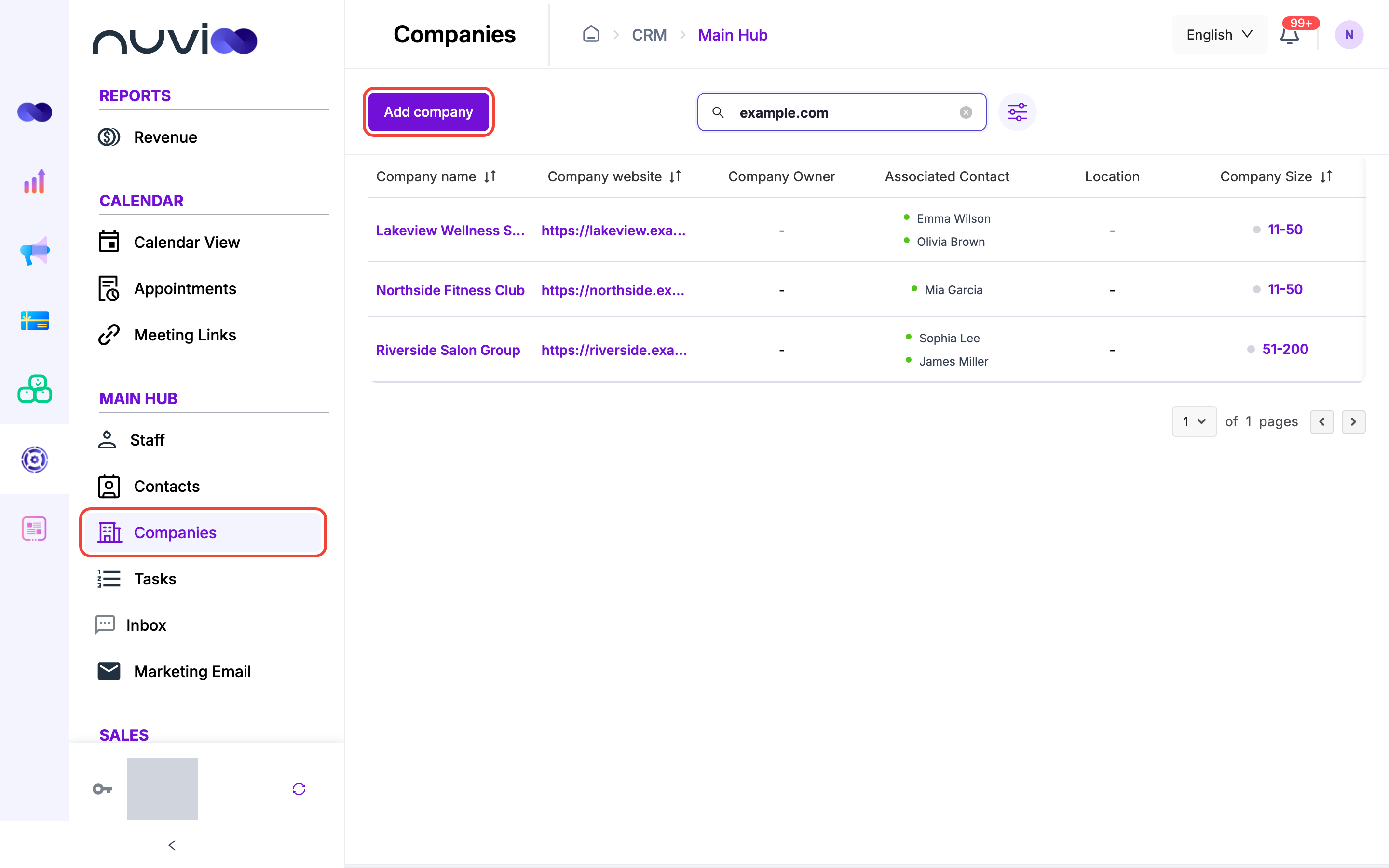Open the analytics bar chart rail icon

coord(34,181)
